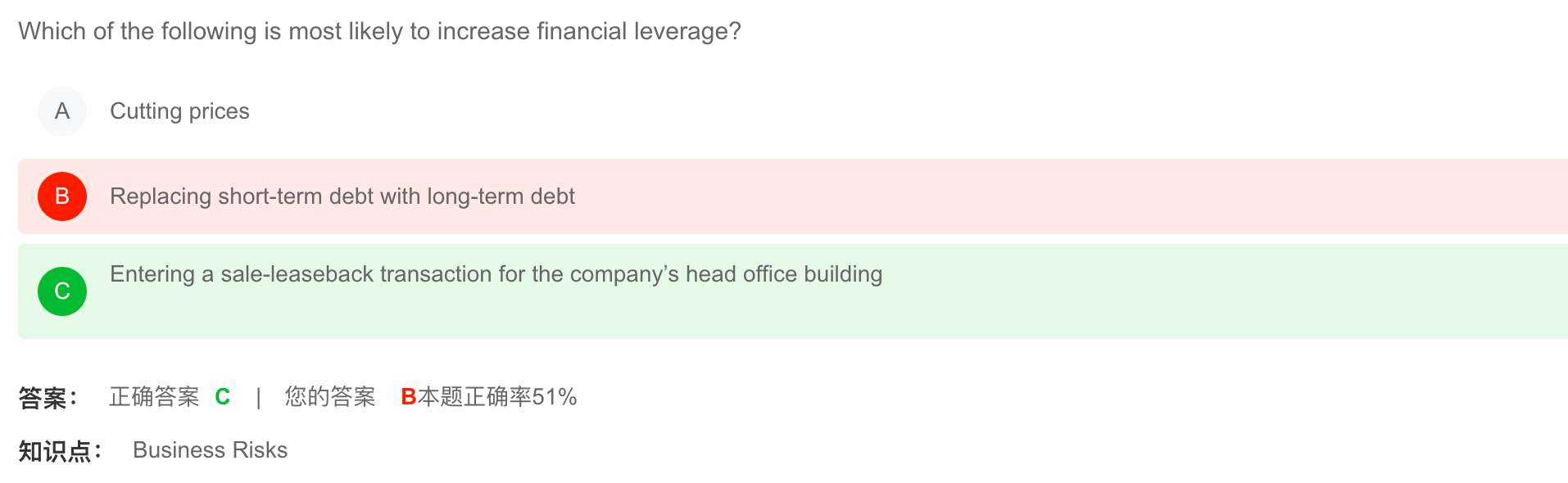Click the "本题正确率51%" accuracy text

point(497,397)
